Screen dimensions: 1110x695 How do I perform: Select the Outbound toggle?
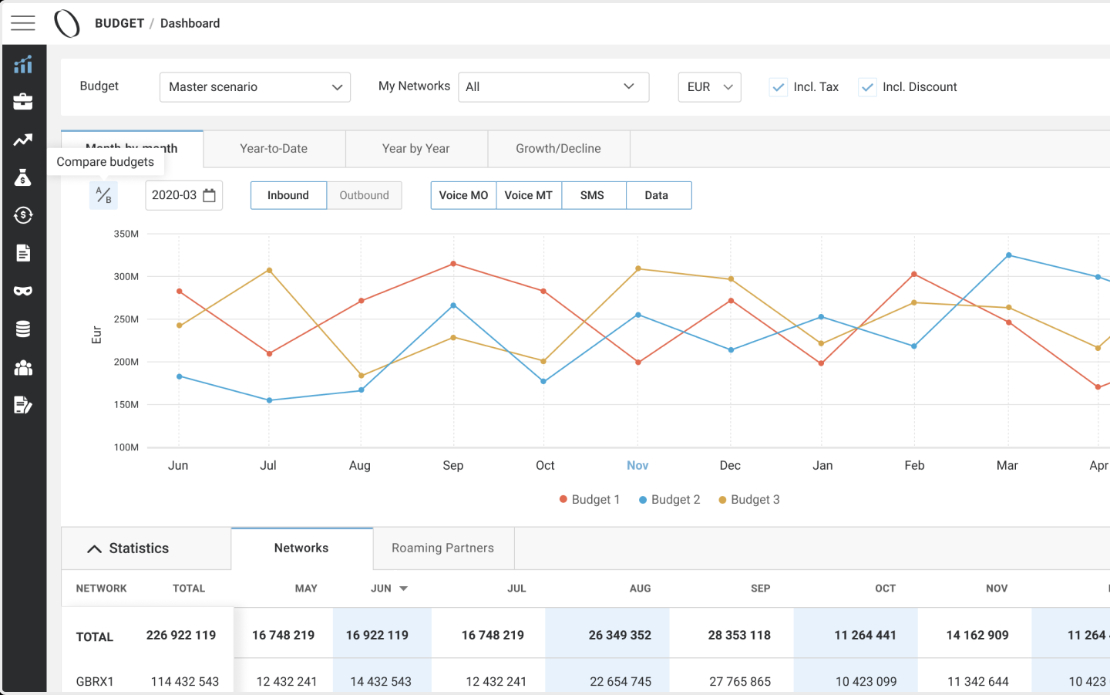click(x=364, y=195)
